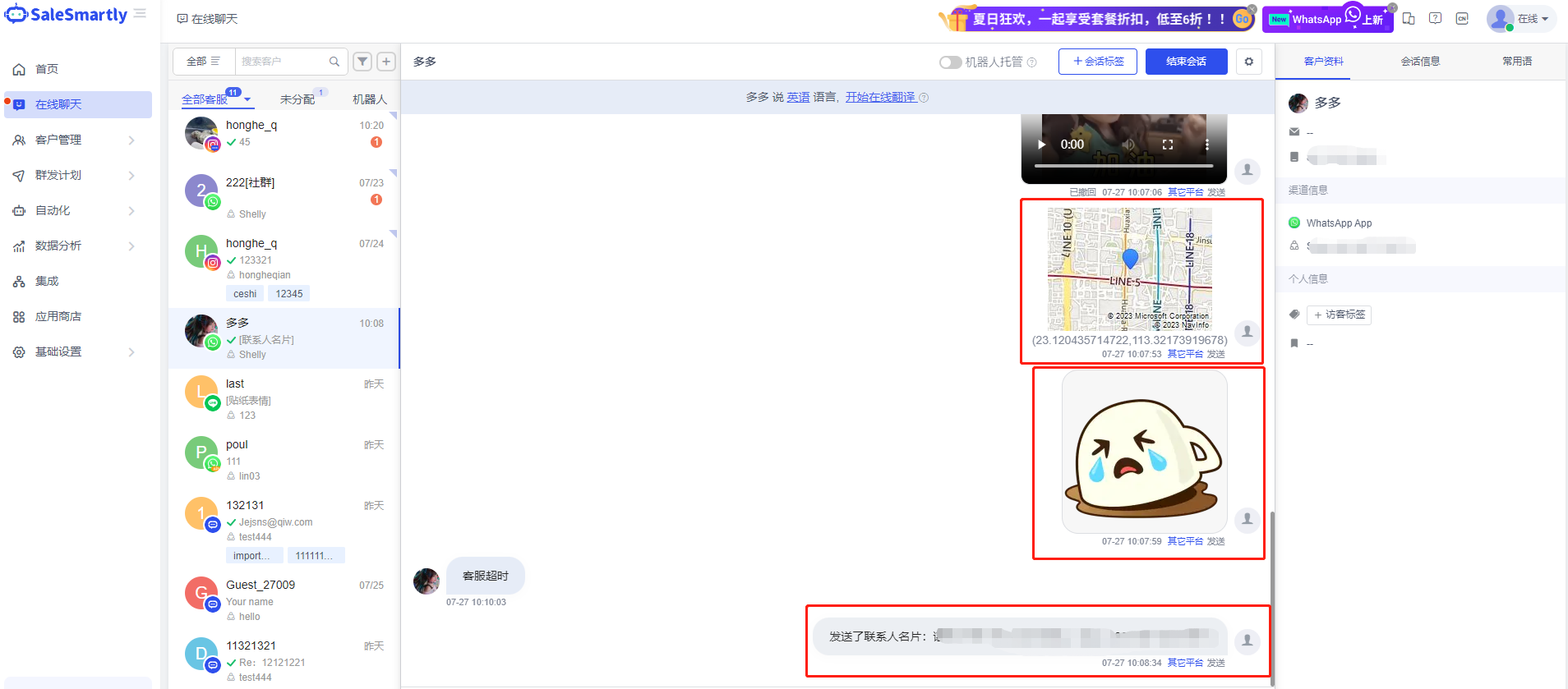Click the CN language icon

click(1462, 19)
